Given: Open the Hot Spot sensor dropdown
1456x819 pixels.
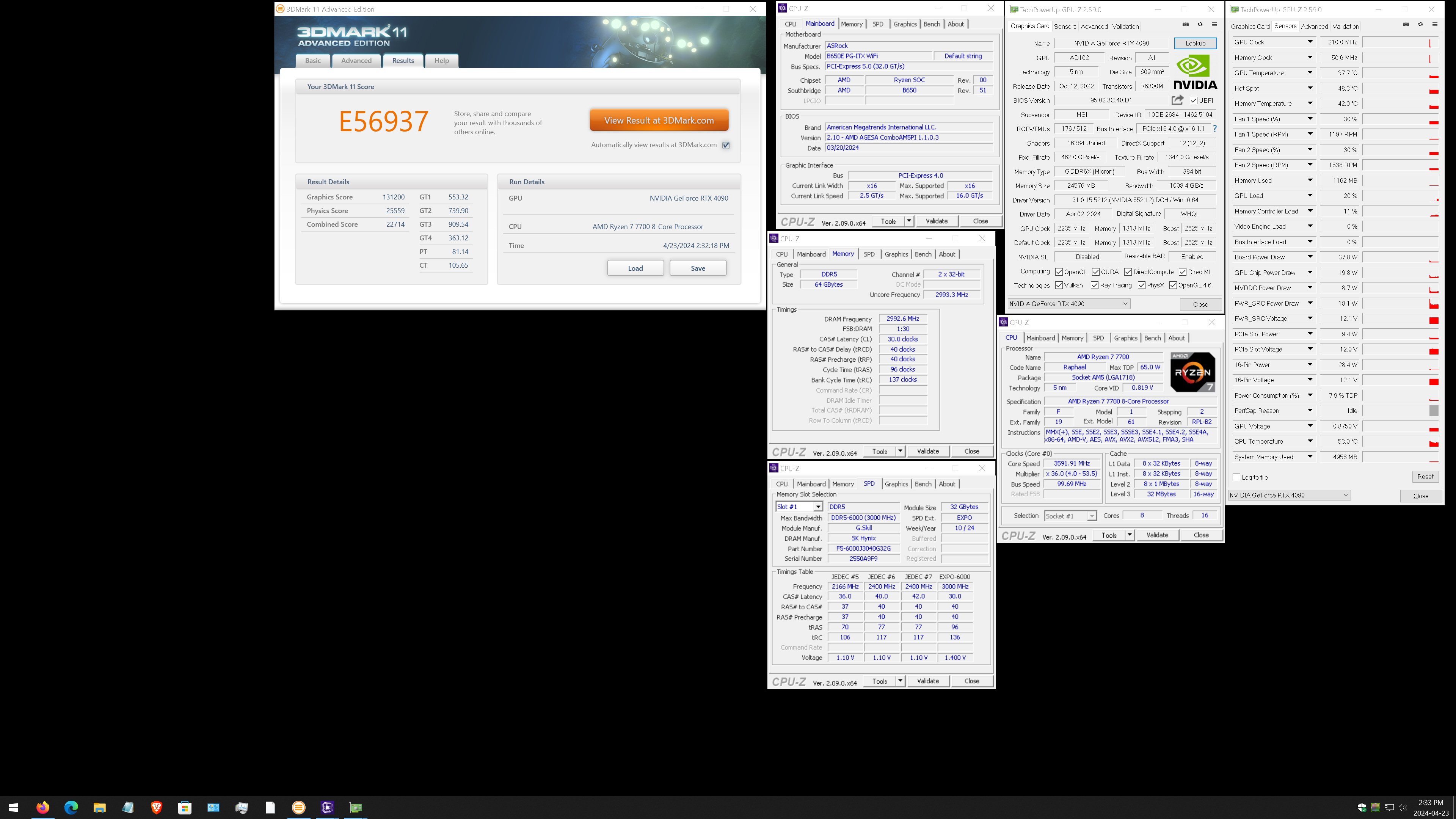Looking at the screenshot, I should [1310, 88].
